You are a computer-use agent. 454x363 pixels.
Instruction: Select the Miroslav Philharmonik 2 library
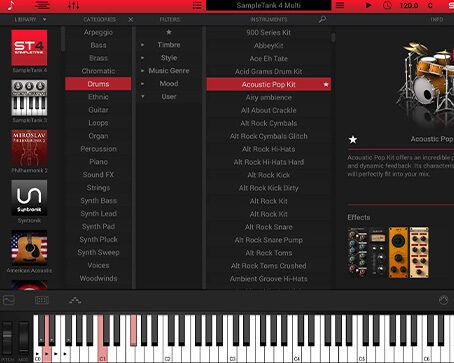pos(29,148)
